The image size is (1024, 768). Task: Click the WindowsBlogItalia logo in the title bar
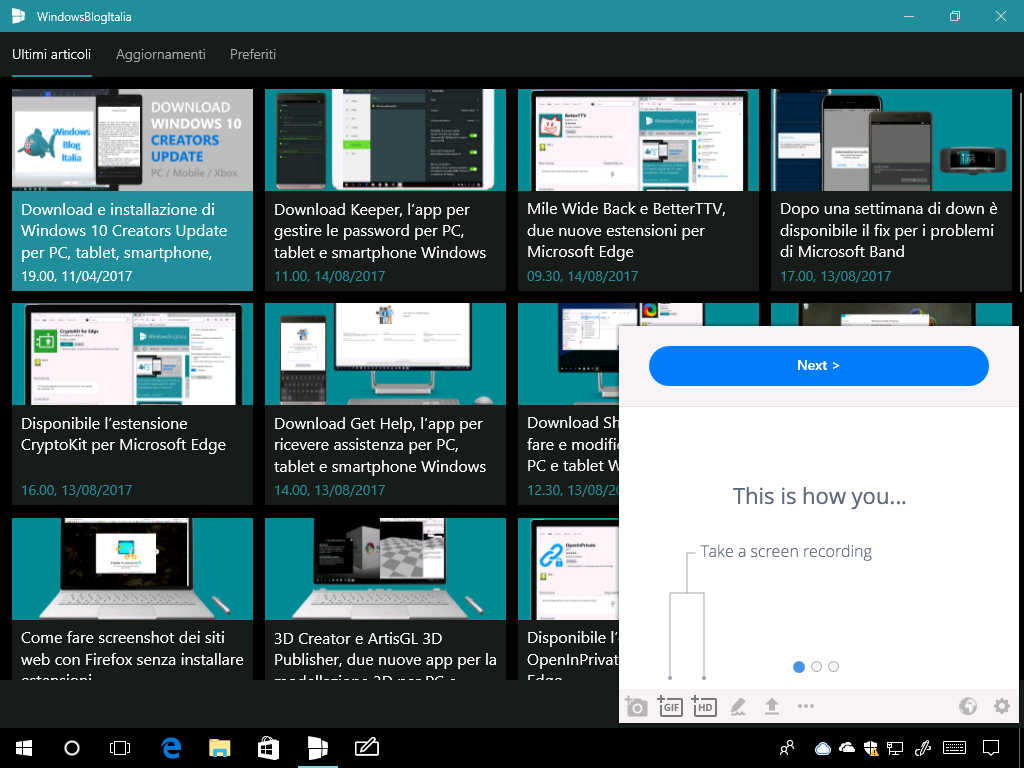click(18, 16)
